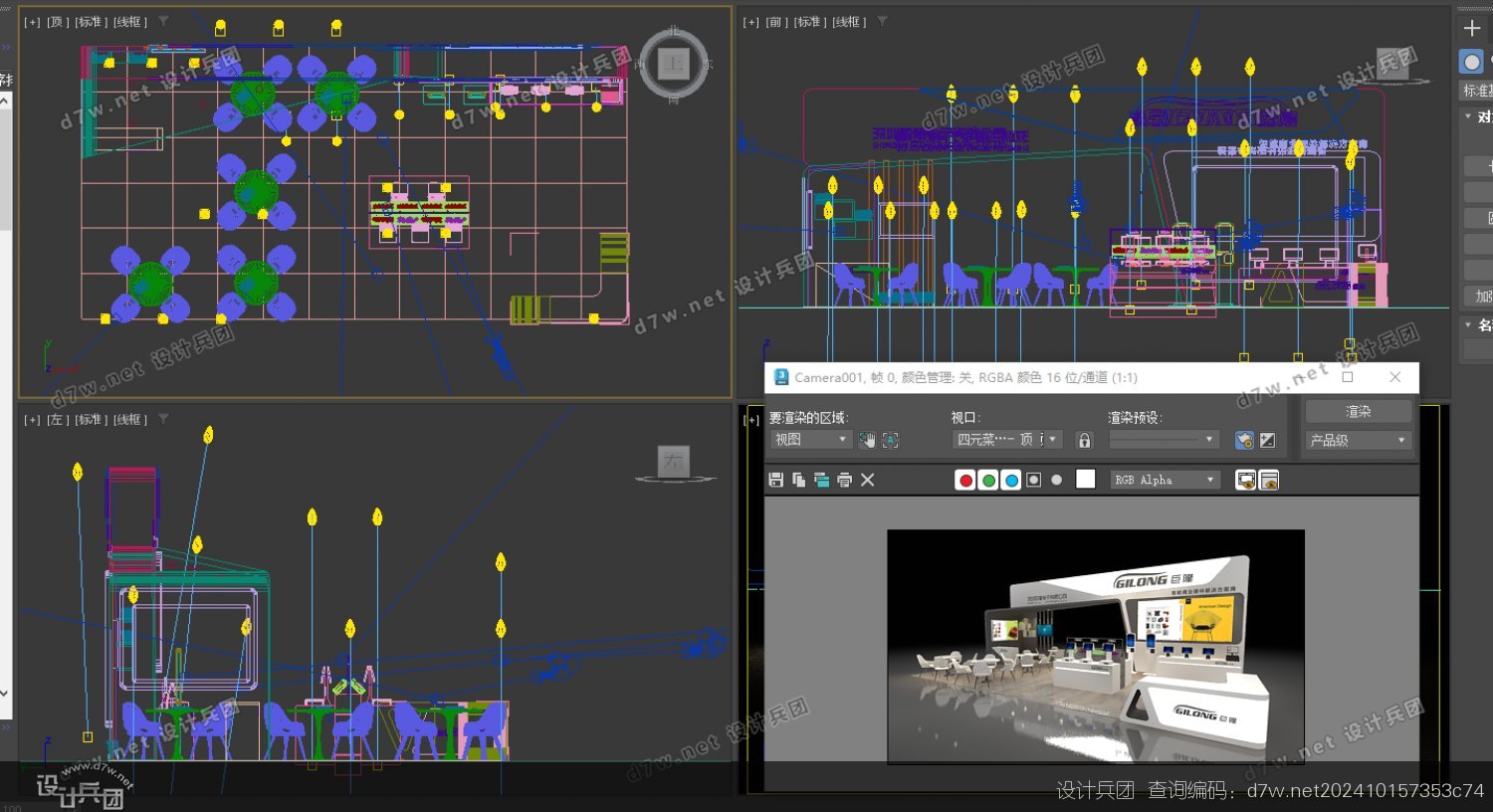Click the white color swatch in render toolbar
Image resolution: width=1493 pixels, height=812 pixels.
coord(1086,480)
